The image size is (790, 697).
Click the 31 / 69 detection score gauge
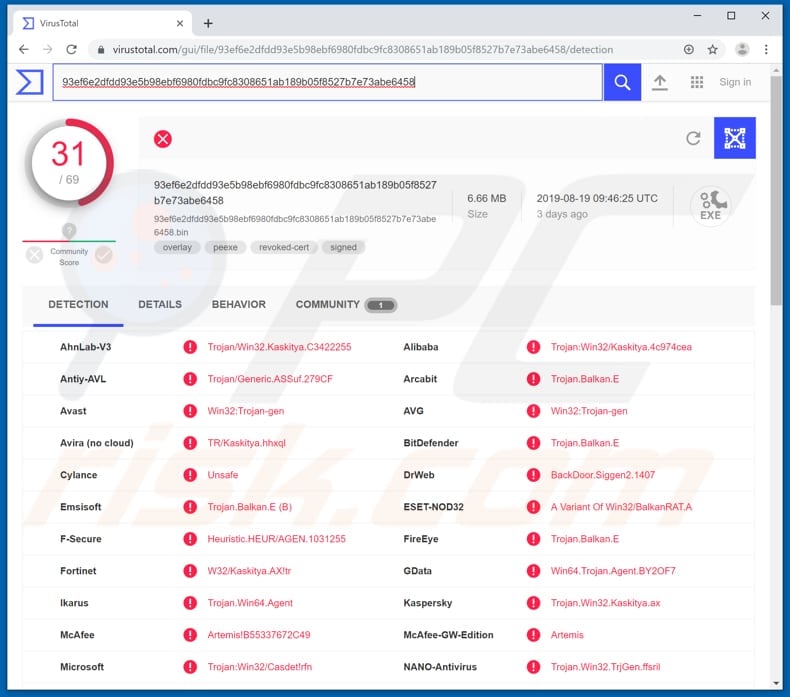[x=69, y=163]
